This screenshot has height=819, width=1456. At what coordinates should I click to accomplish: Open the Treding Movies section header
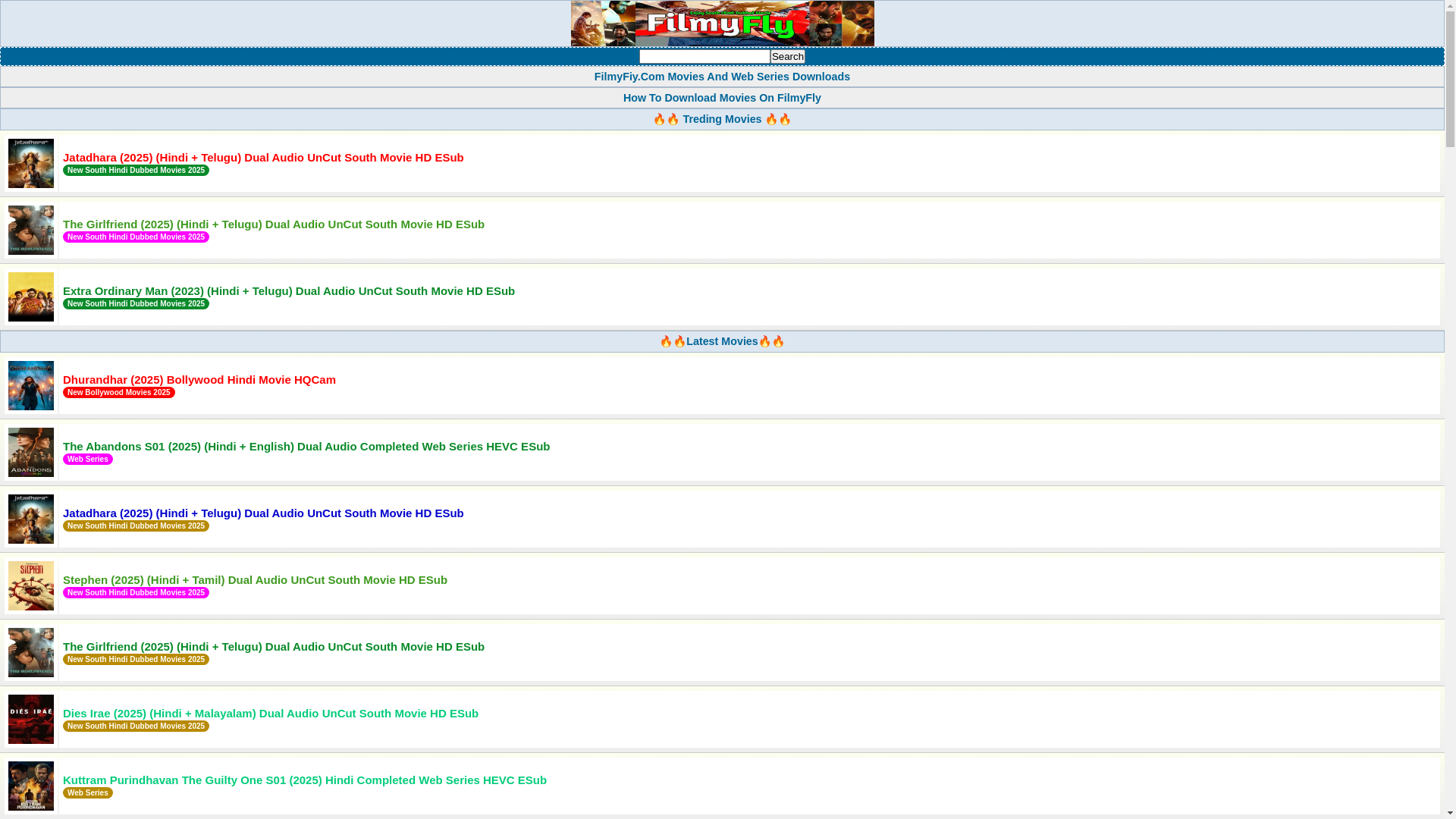722,119
